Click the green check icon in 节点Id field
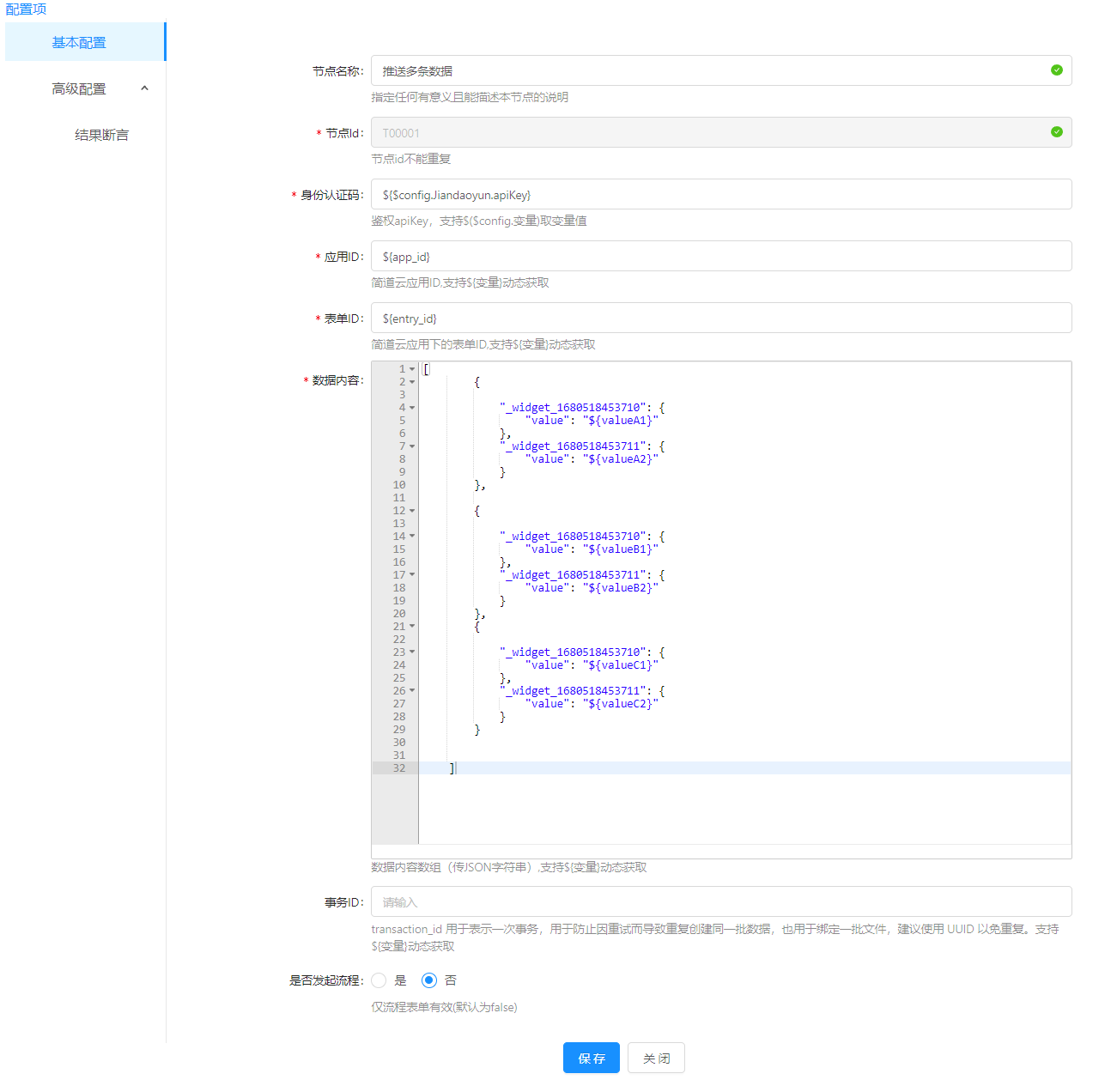 click(x=1056, y=132)
